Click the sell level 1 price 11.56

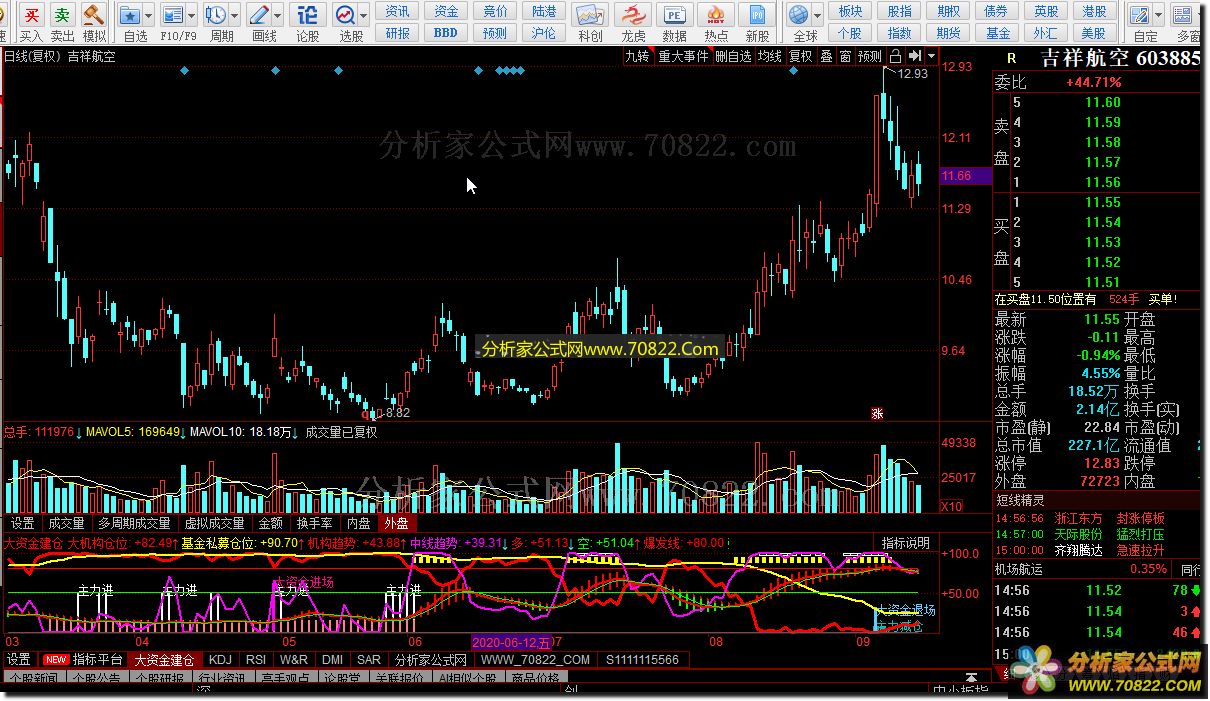[x=1102, y=182]
